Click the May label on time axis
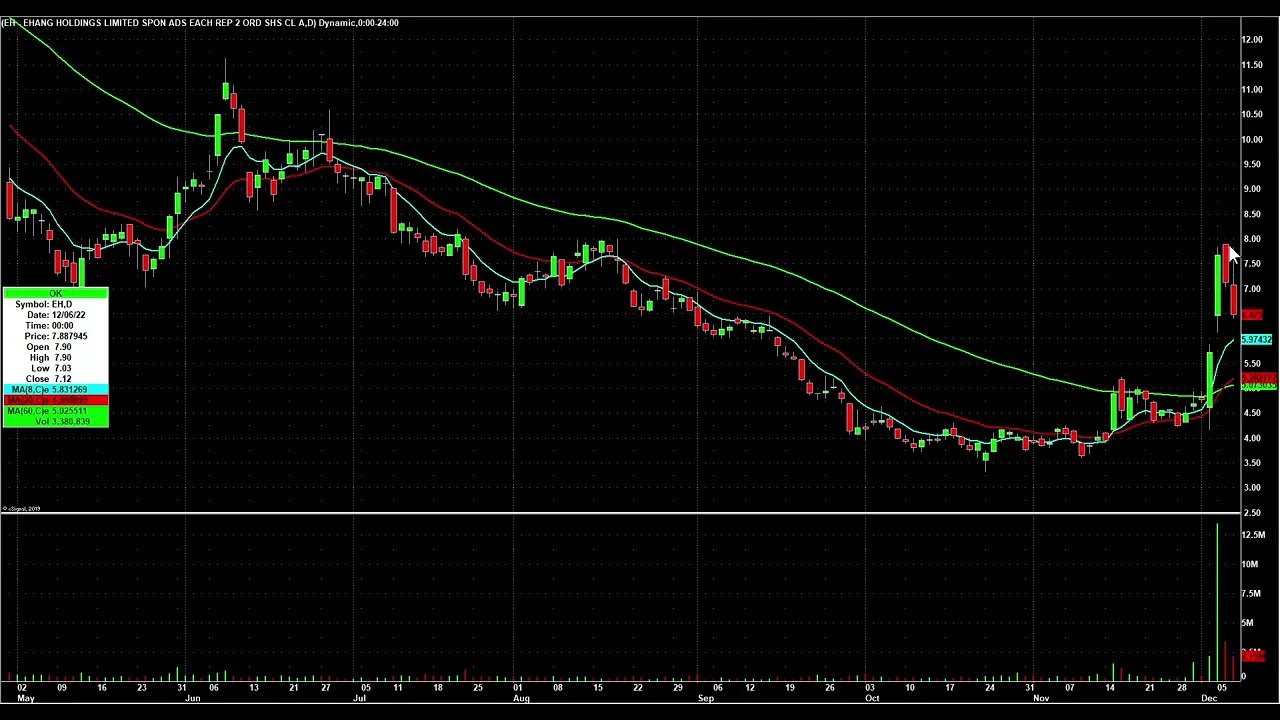The height and width of the screenshot is (720, 1280). 26,698
